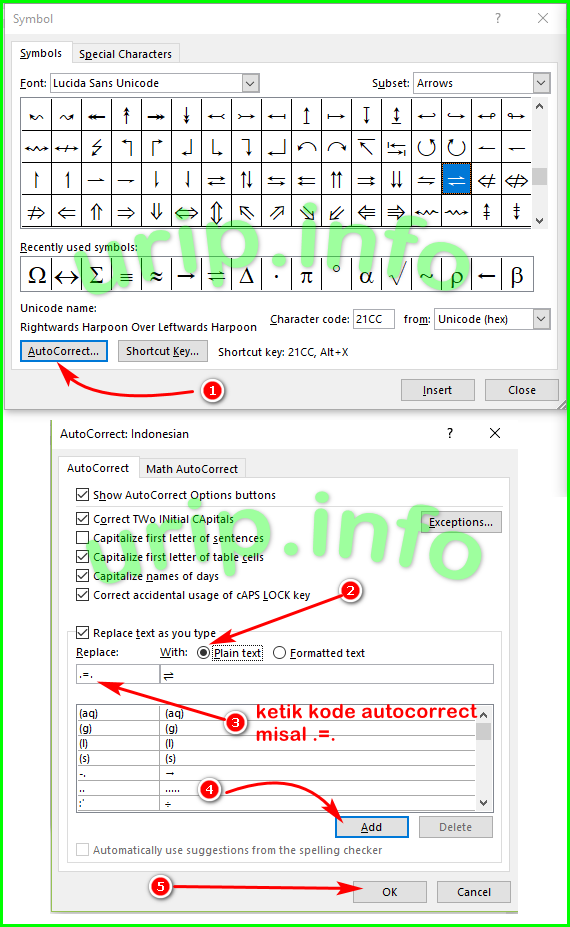This screenshot has height=927, width=570.
Task: Select the up down double arrow symbol
Action: pyautogui.click(x=216, y=212)
